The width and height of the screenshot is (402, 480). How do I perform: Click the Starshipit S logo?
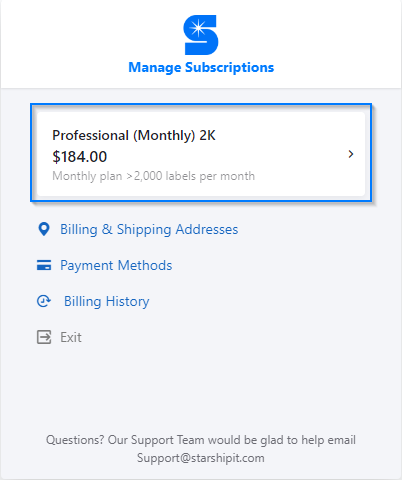click(201, 35)
